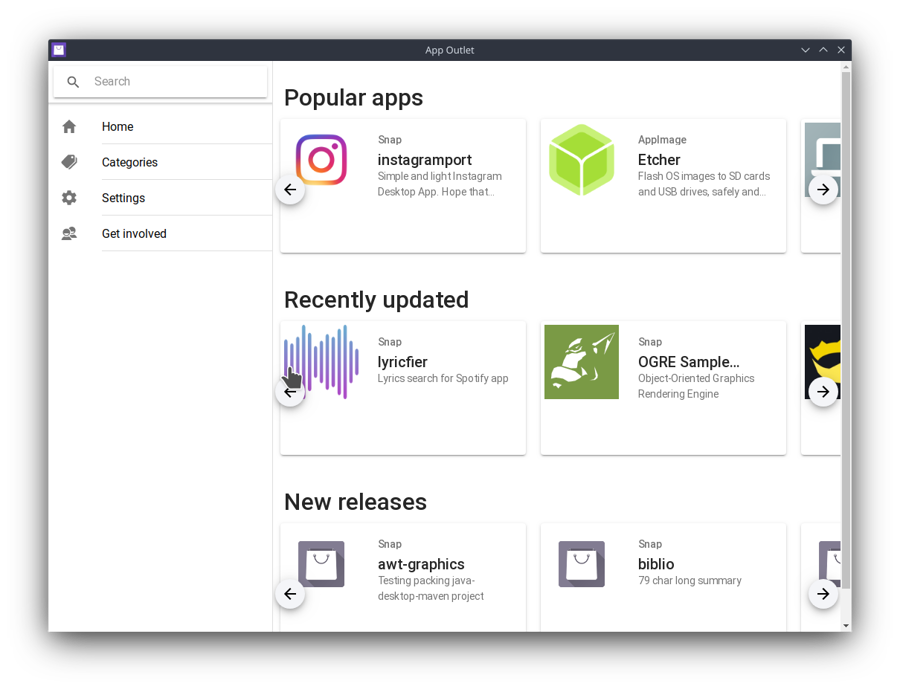
Task: Click the Get involved people icon
Action: click(69, 234)
